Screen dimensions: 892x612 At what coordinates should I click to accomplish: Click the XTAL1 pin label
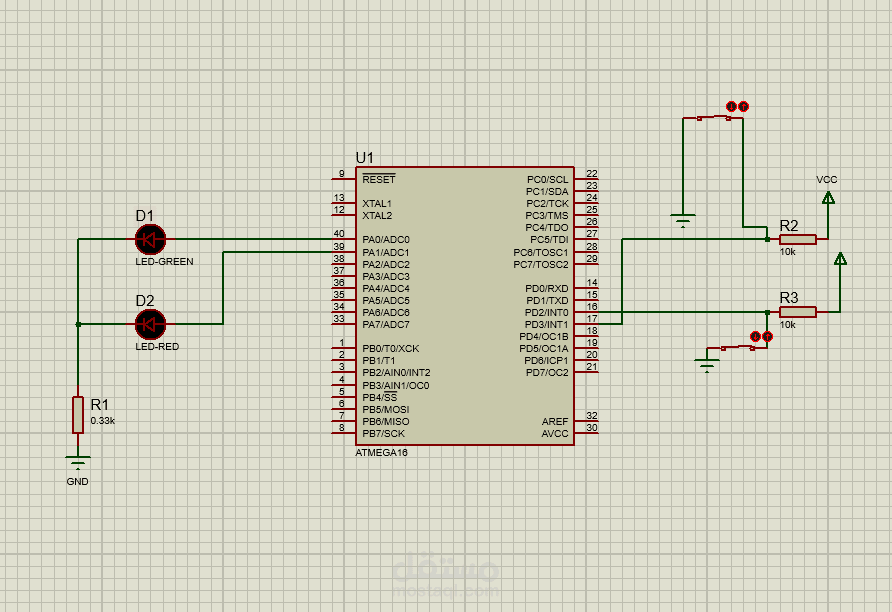(x=377, y=204)
